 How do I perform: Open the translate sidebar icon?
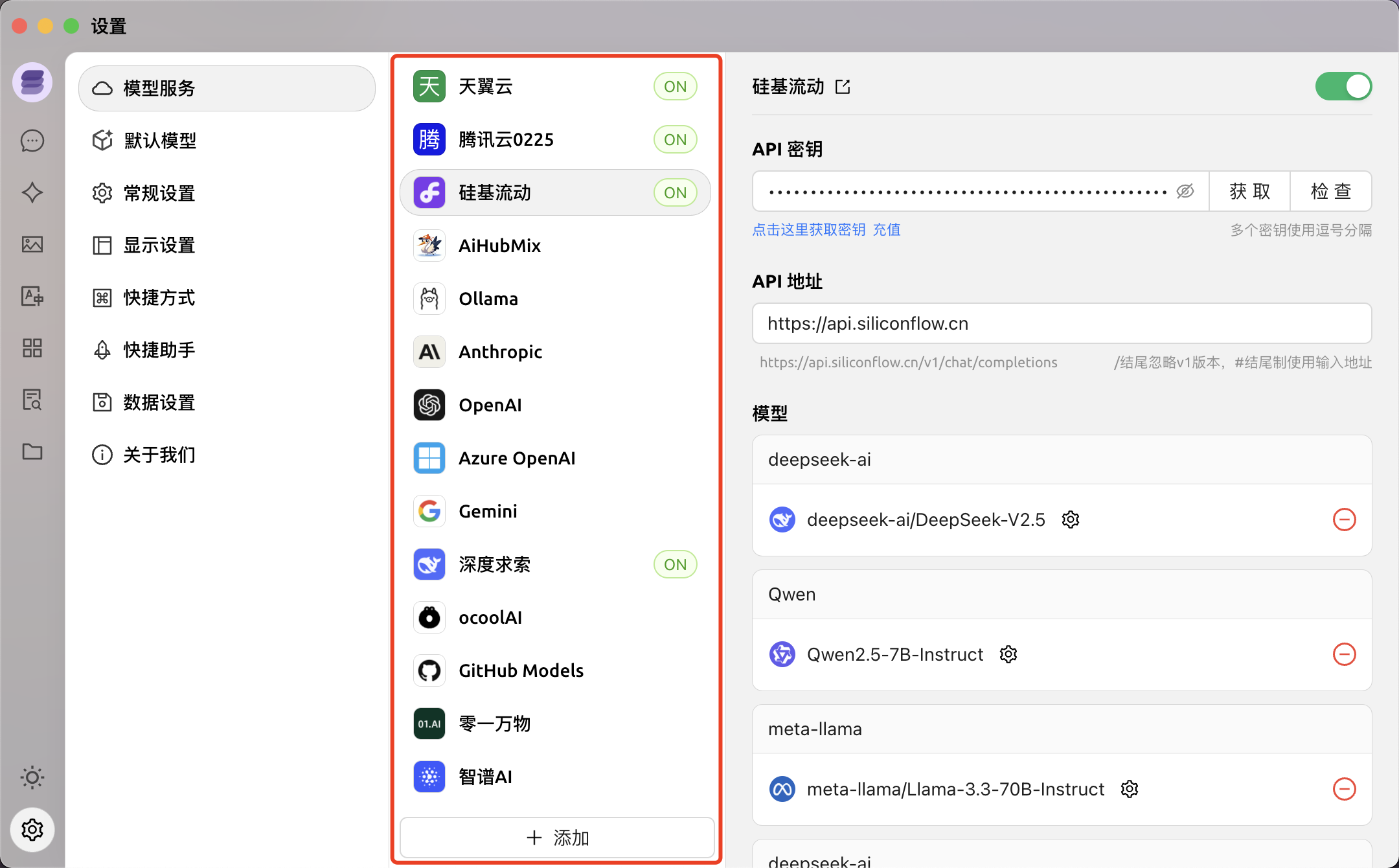[32, 296]
